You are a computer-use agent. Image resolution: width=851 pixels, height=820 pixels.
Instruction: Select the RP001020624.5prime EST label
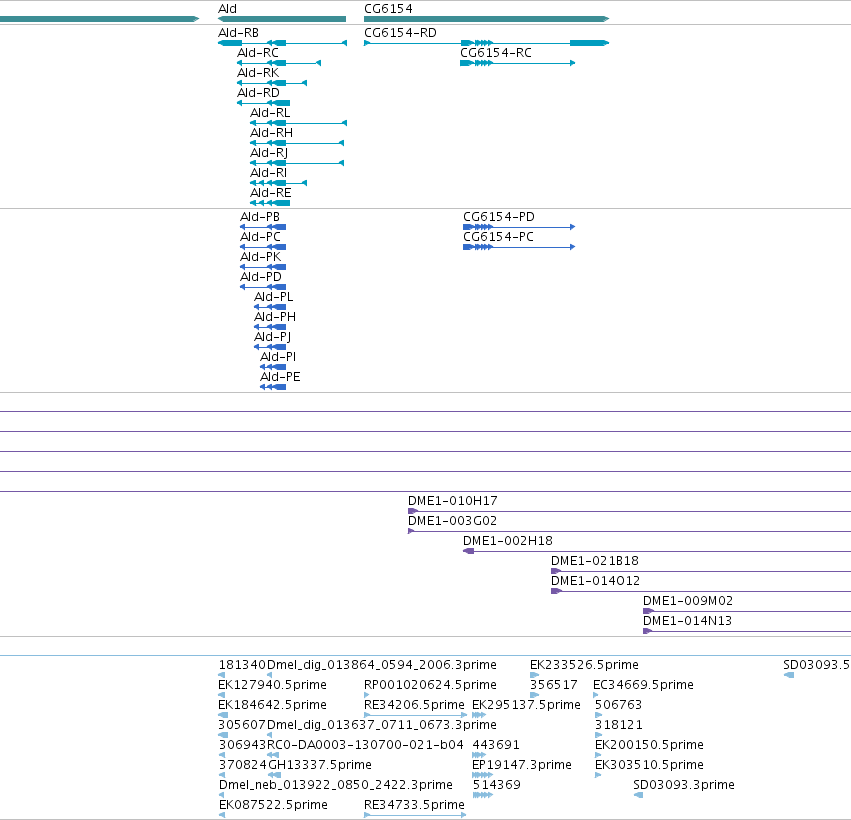click(430, 685)
